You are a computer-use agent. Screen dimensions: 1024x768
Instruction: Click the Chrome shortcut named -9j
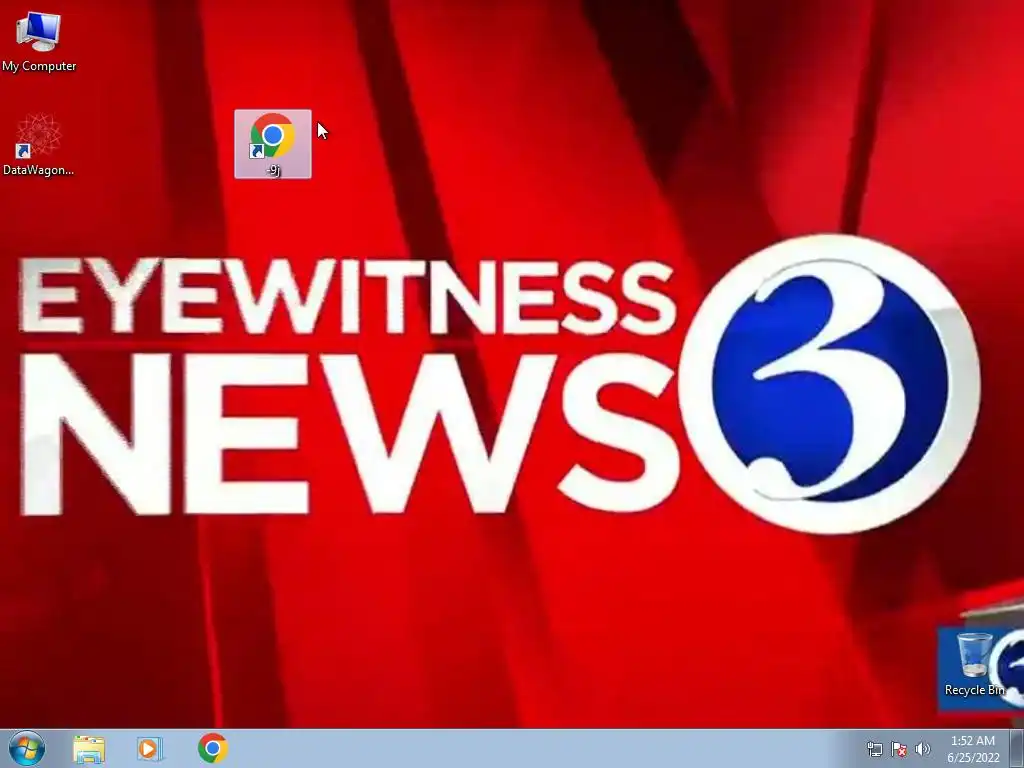pos(273,144)
